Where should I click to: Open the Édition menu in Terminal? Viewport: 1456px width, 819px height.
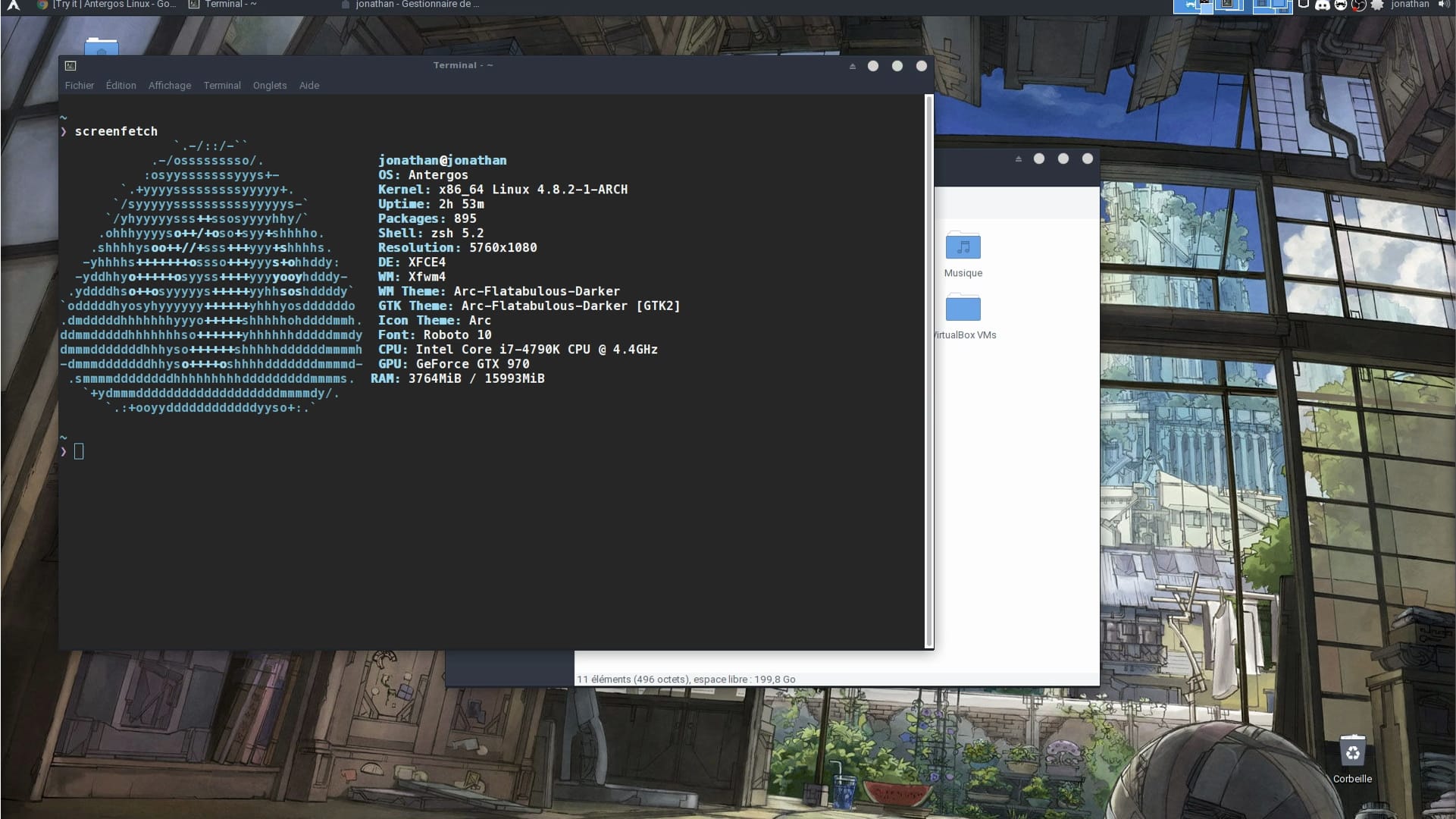[x=121, y=86]
